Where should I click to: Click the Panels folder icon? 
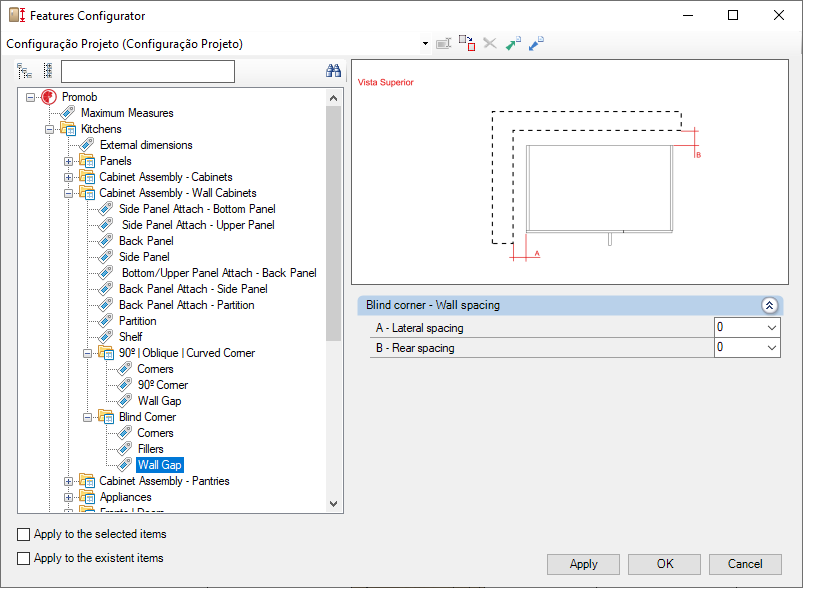pos(87,161)
